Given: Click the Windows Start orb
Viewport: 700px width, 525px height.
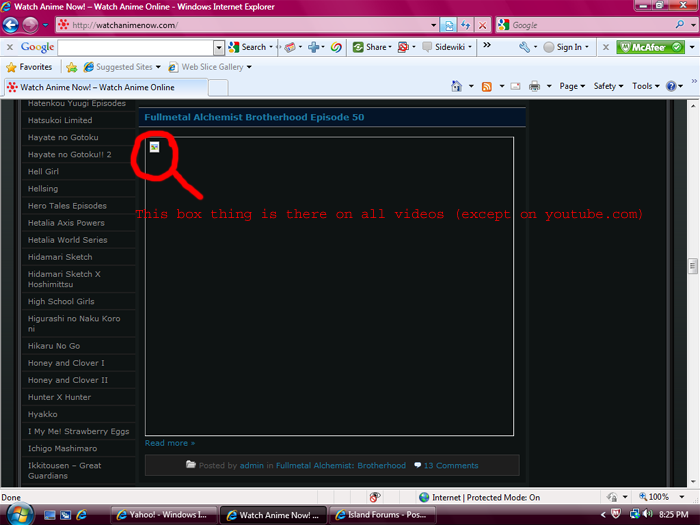Looking at the screenshot, I should (19, 514).
